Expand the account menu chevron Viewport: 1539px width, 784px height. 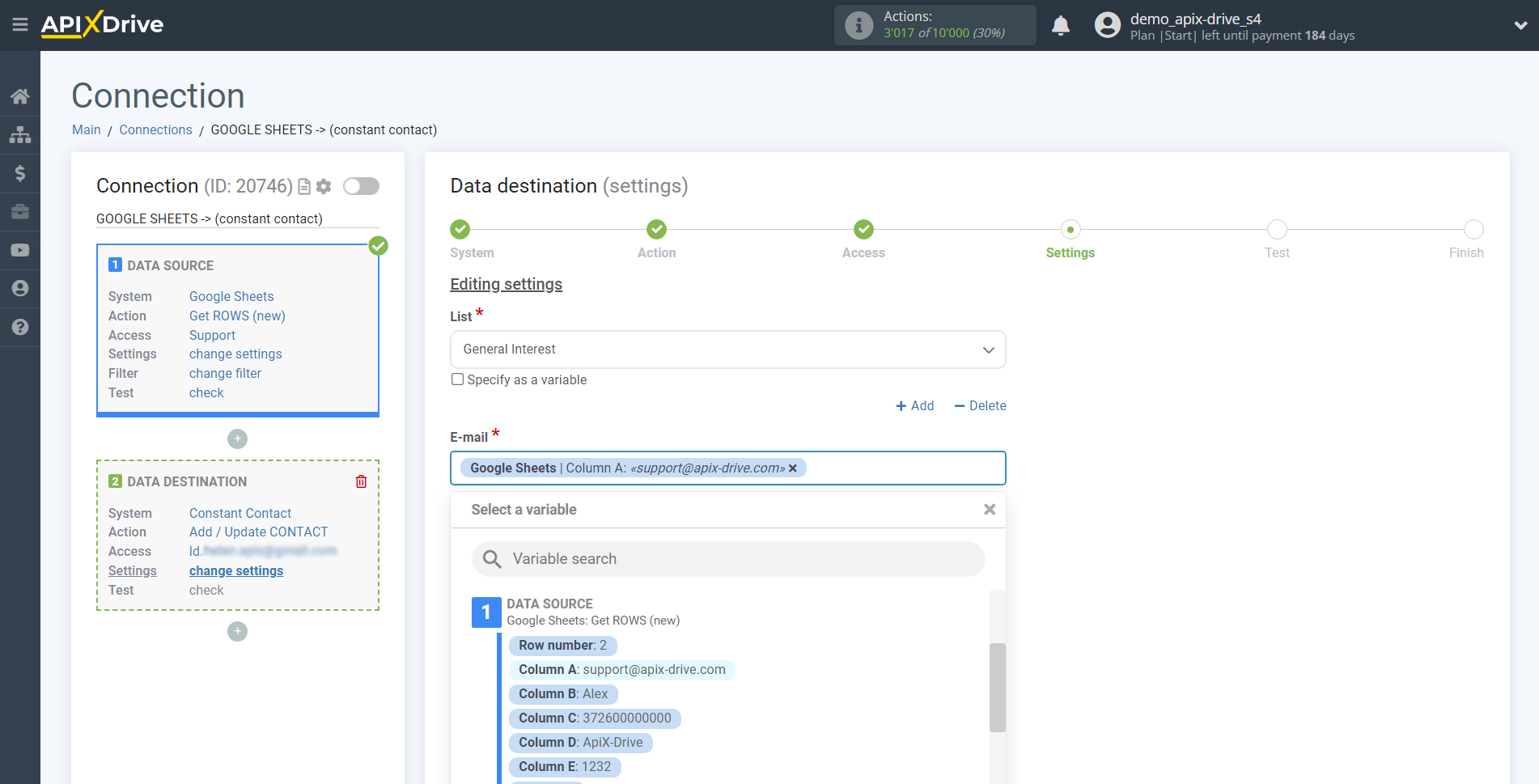pos(1520,26)
